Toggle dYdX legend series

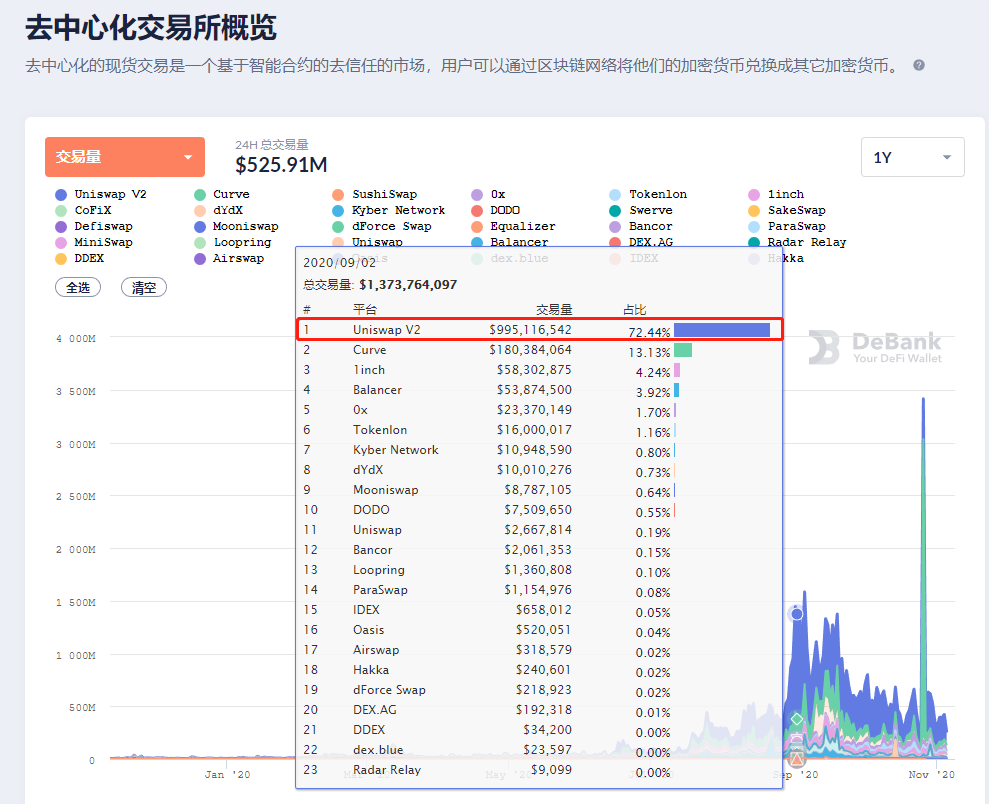[218, 210]
